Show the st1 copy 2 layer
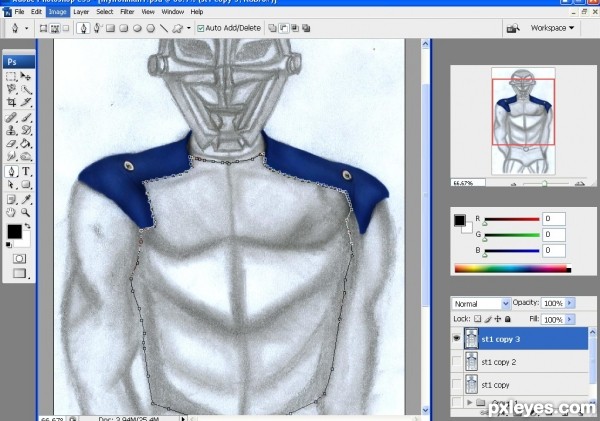The image size is (600, 421). click(457, 361)
